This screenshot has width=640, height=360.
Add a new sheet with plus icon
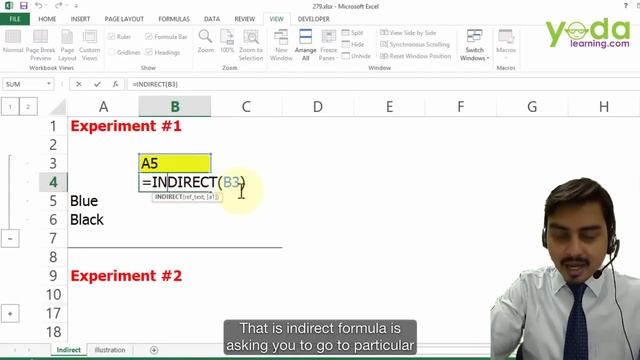[154, 350]
